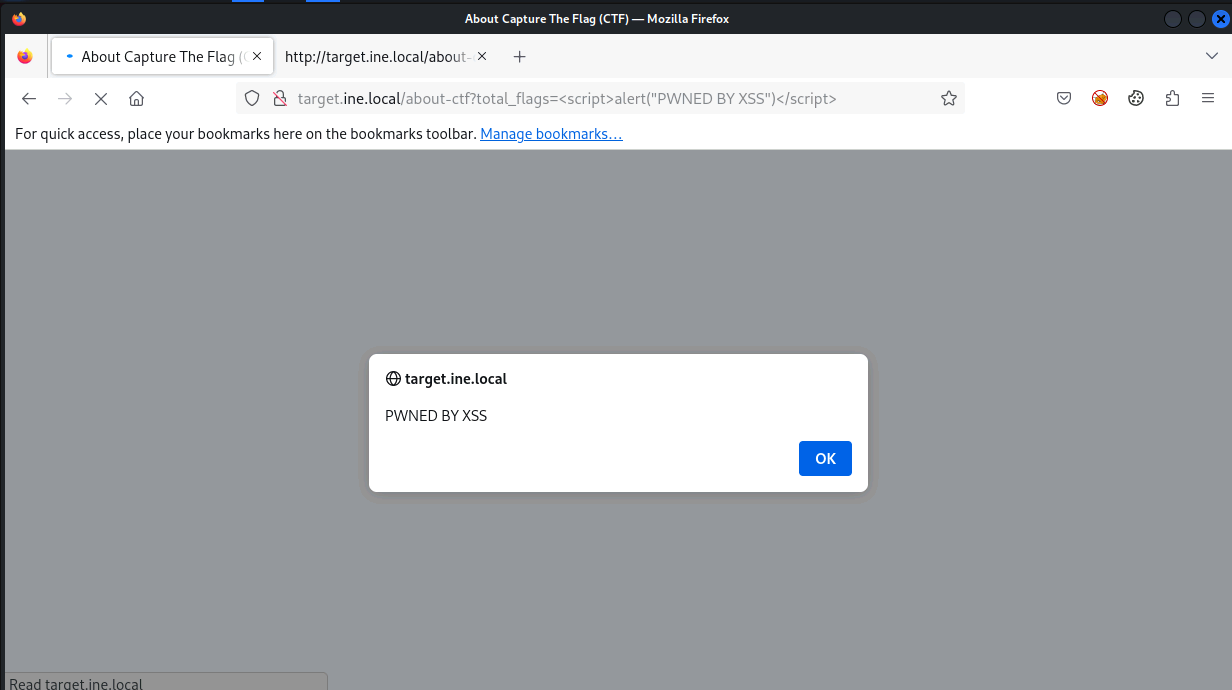The image size is (1232, 690).
Task: Click the Firefox logo in title bar
Action: (19, 18)
